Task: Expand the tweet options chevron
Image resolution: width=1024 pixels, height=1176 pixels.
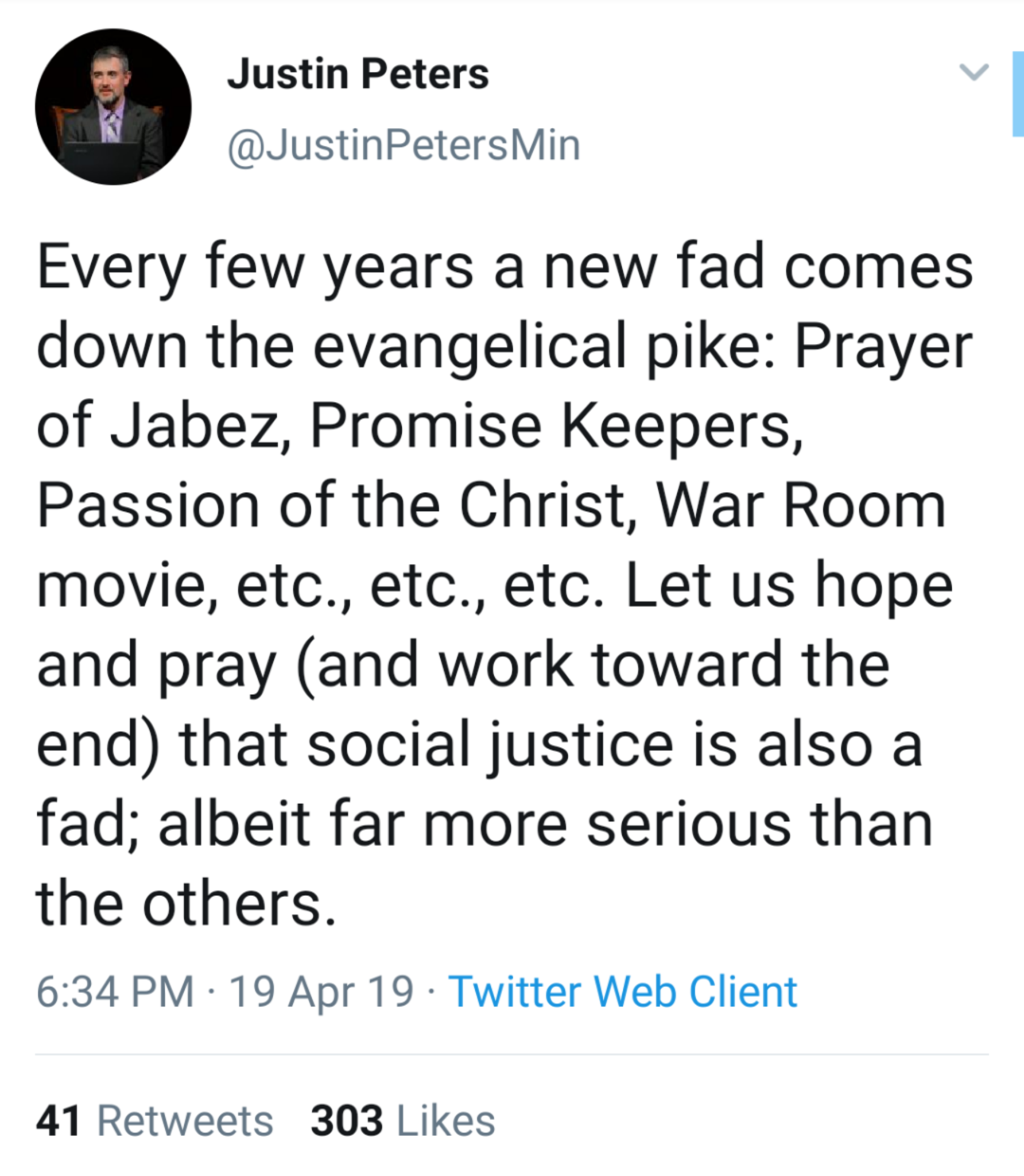Action: [x=974, y=72]
